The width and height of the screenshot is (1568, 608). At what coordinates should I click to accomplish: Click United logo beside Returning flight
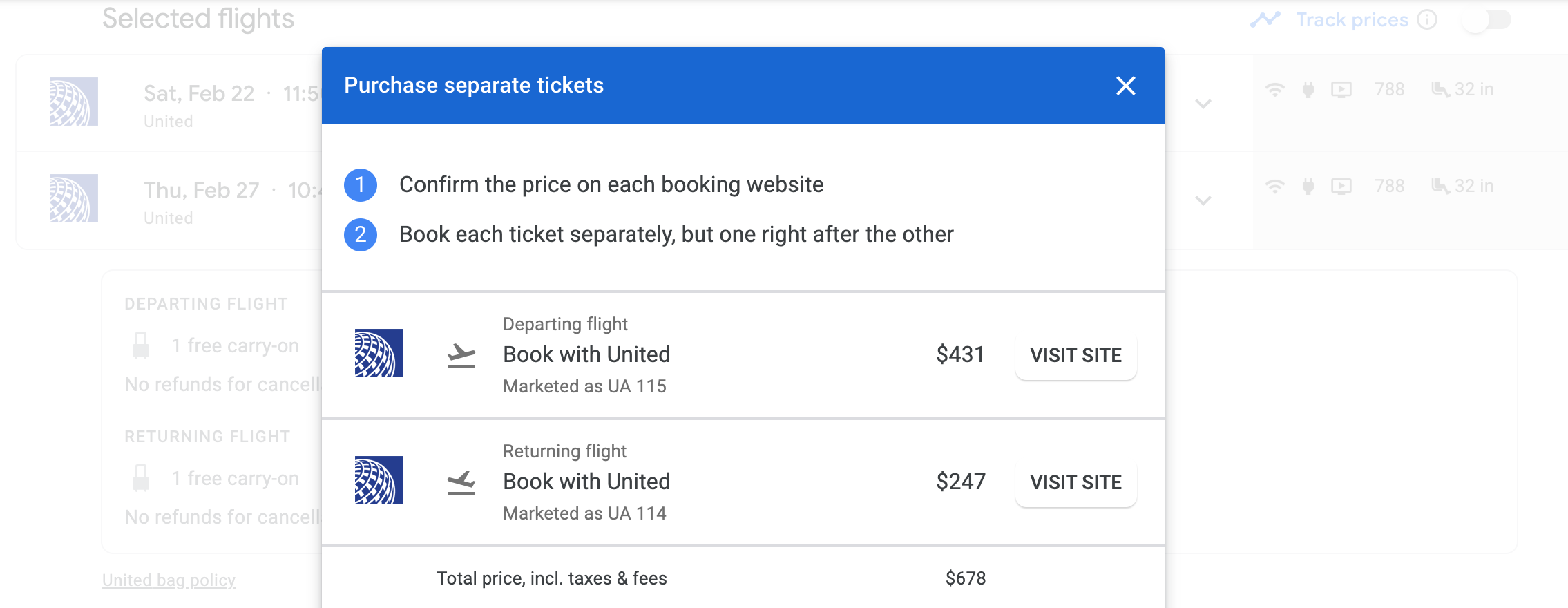coord(379,480)
